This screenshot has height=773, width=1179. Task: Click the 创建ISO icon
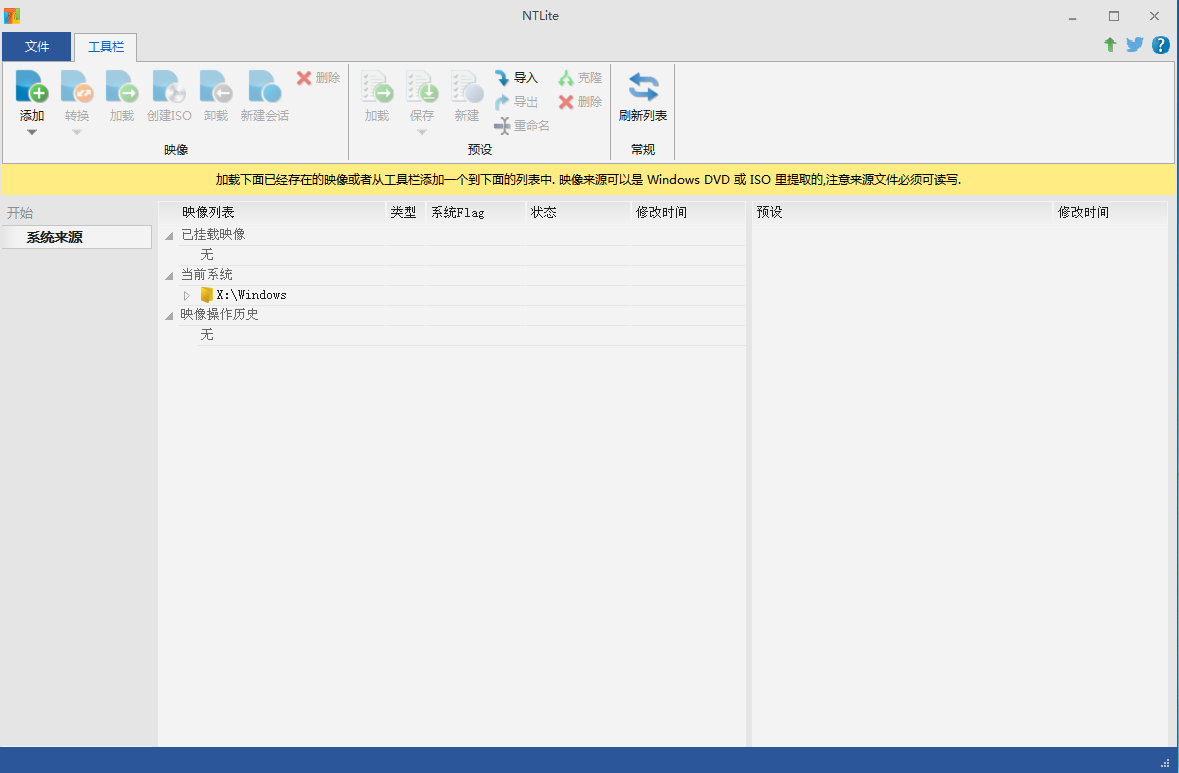tap(169, 87)
